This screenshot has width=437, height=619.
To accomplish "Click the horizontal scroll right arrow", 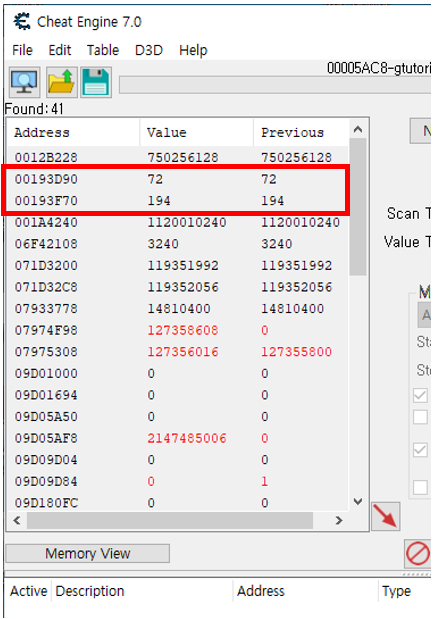I will (339, 520).
